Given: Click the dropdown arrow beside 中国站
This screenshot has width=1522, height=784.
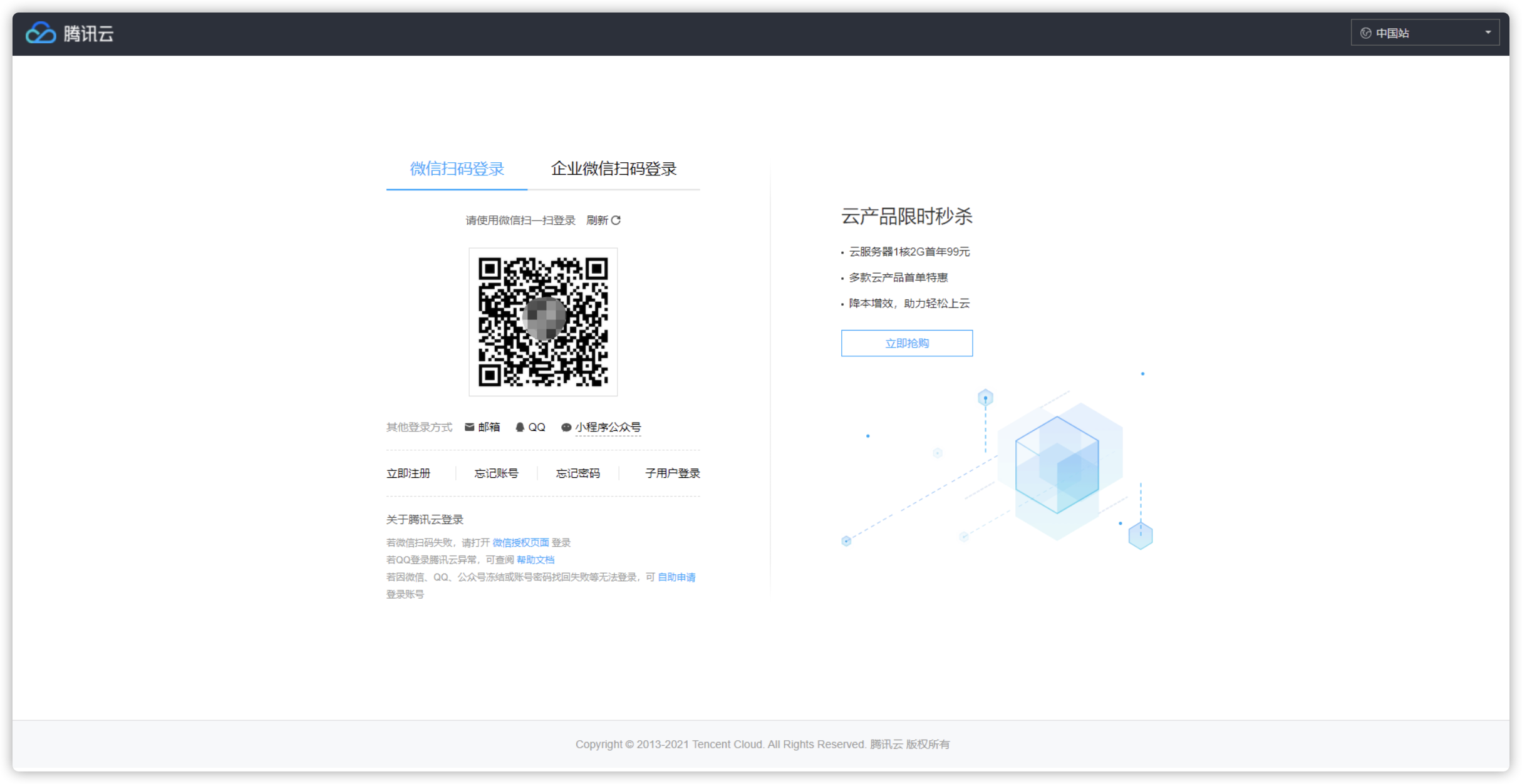Looking at the screenshot, I should click(x=1488, y=33).
